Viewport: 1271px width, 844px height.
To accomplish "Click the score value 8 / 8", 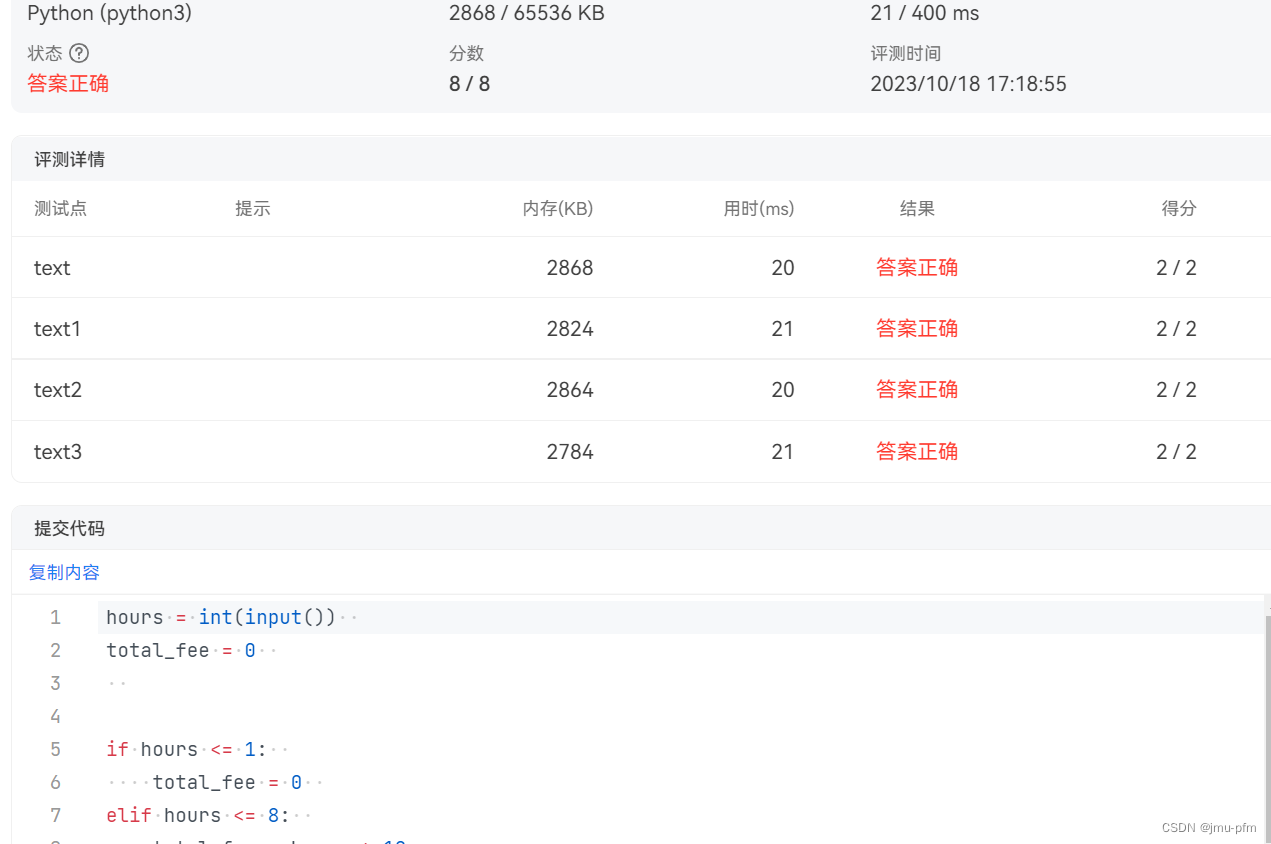I will [470, 84].
